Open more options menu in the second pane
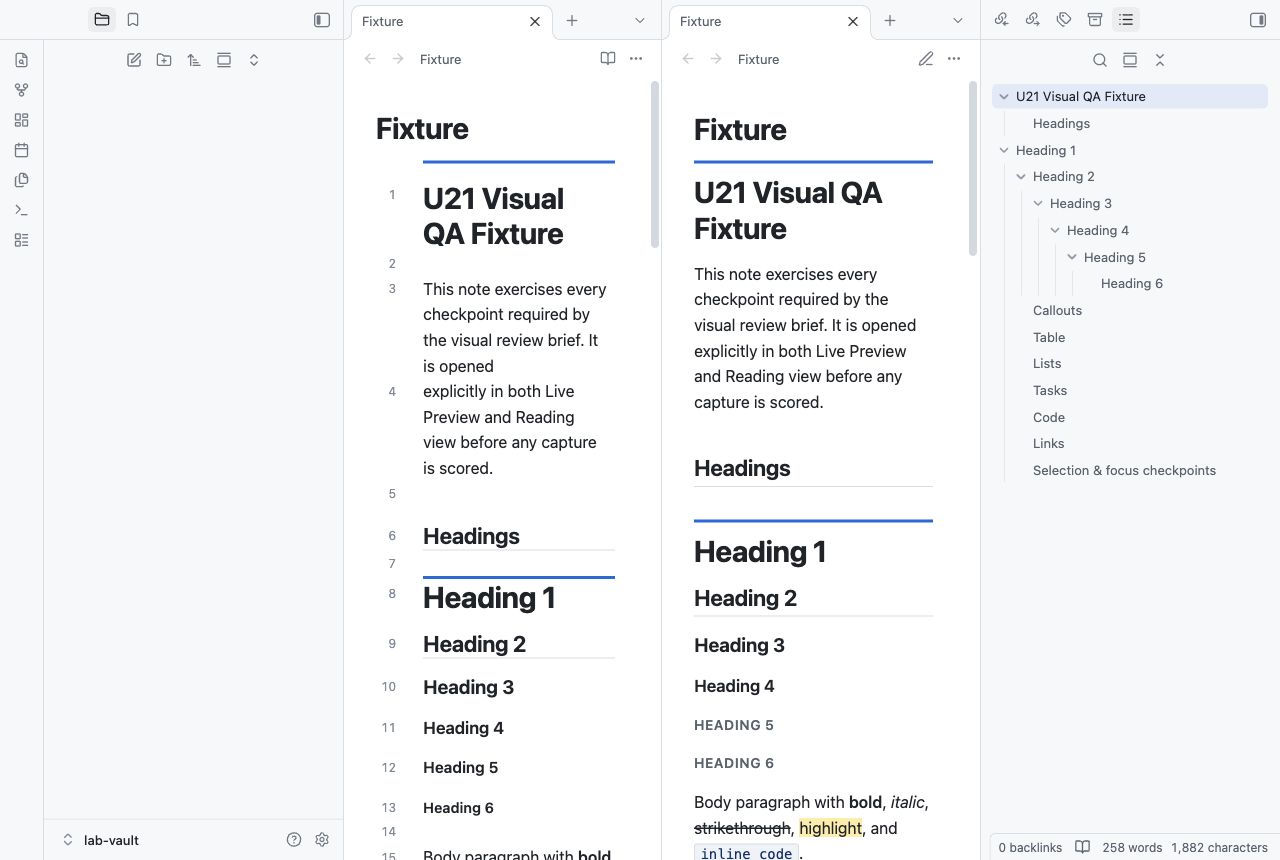Image resolution: width=1280 pixels, height=860 pixels. click(x=954, y=59)
